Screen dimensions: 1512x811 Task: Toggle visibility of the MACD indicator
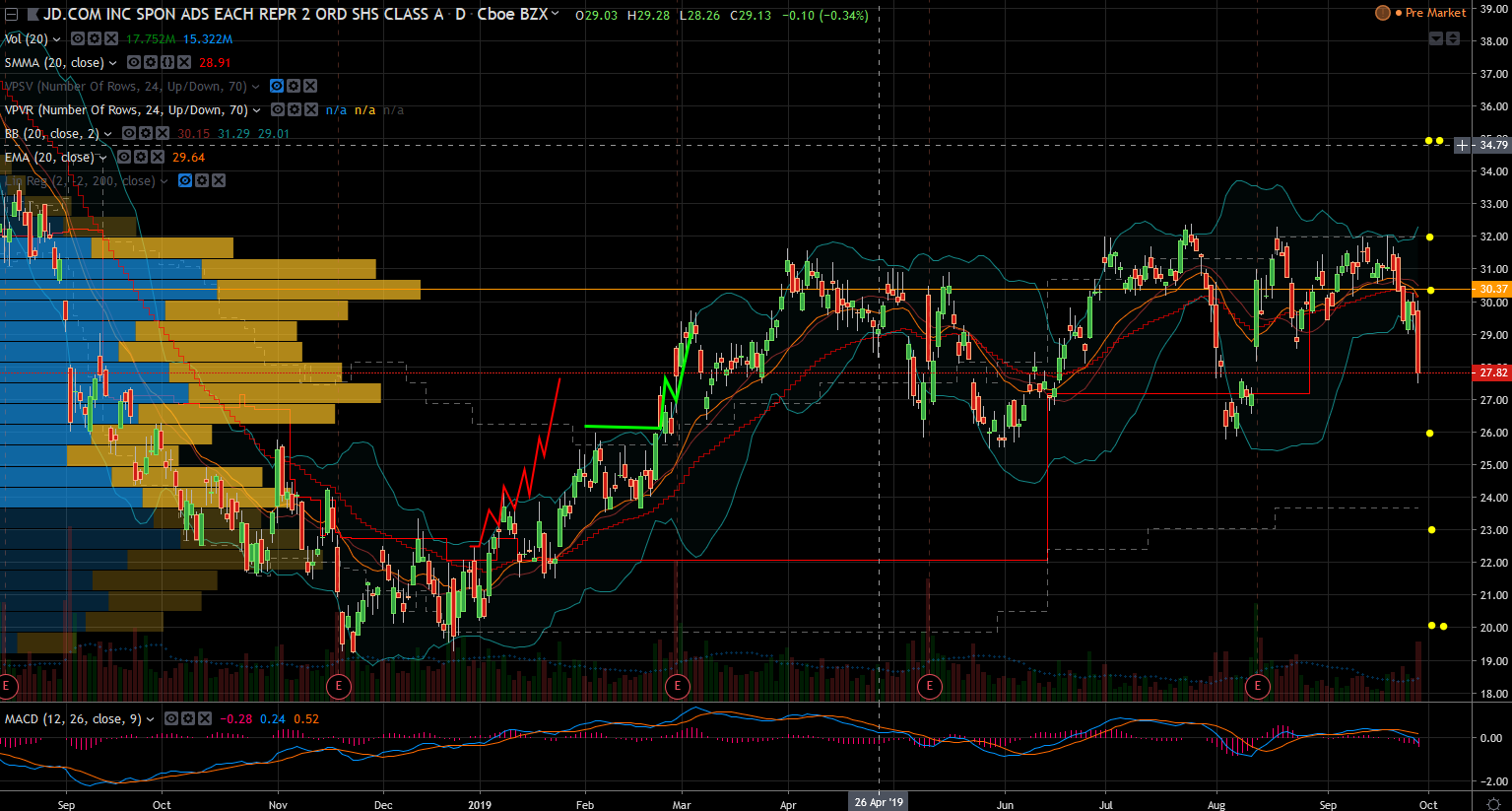tap(171, 719)
